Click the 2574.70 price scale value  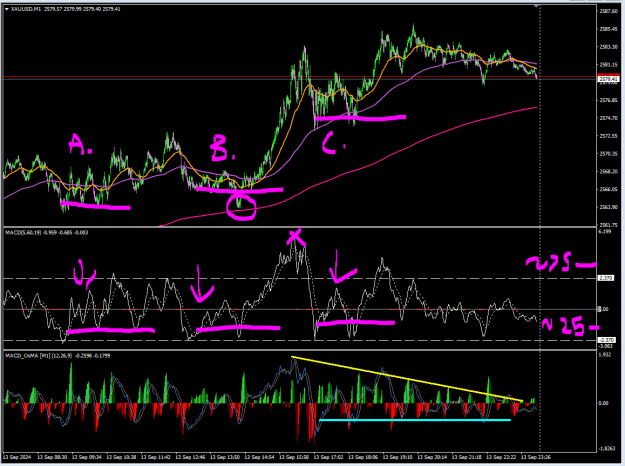point(608,118)
